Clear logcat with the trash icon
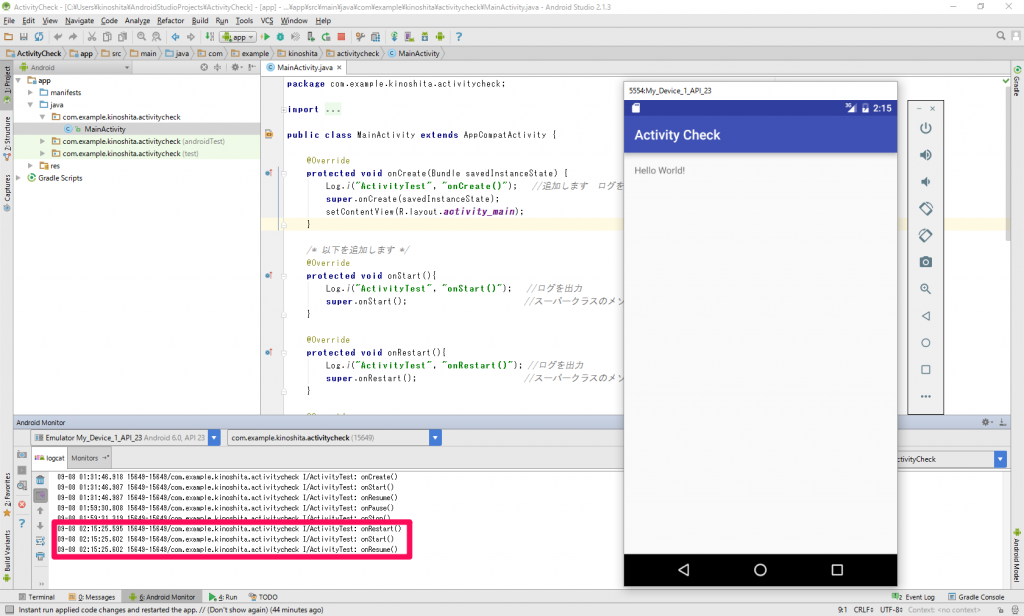 pyautogui.click(x=40, y=480)
